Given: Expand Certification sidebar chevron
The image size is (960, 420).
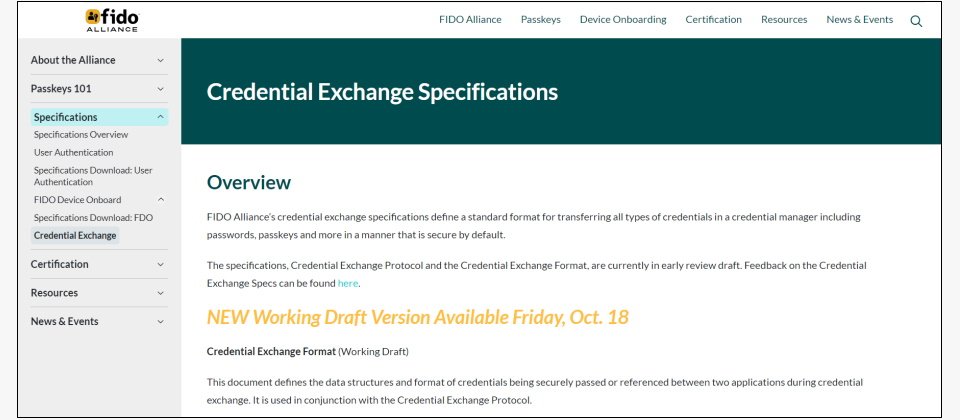Looking at the screenshot, I should pyautogui.click(x=160, y=264).
